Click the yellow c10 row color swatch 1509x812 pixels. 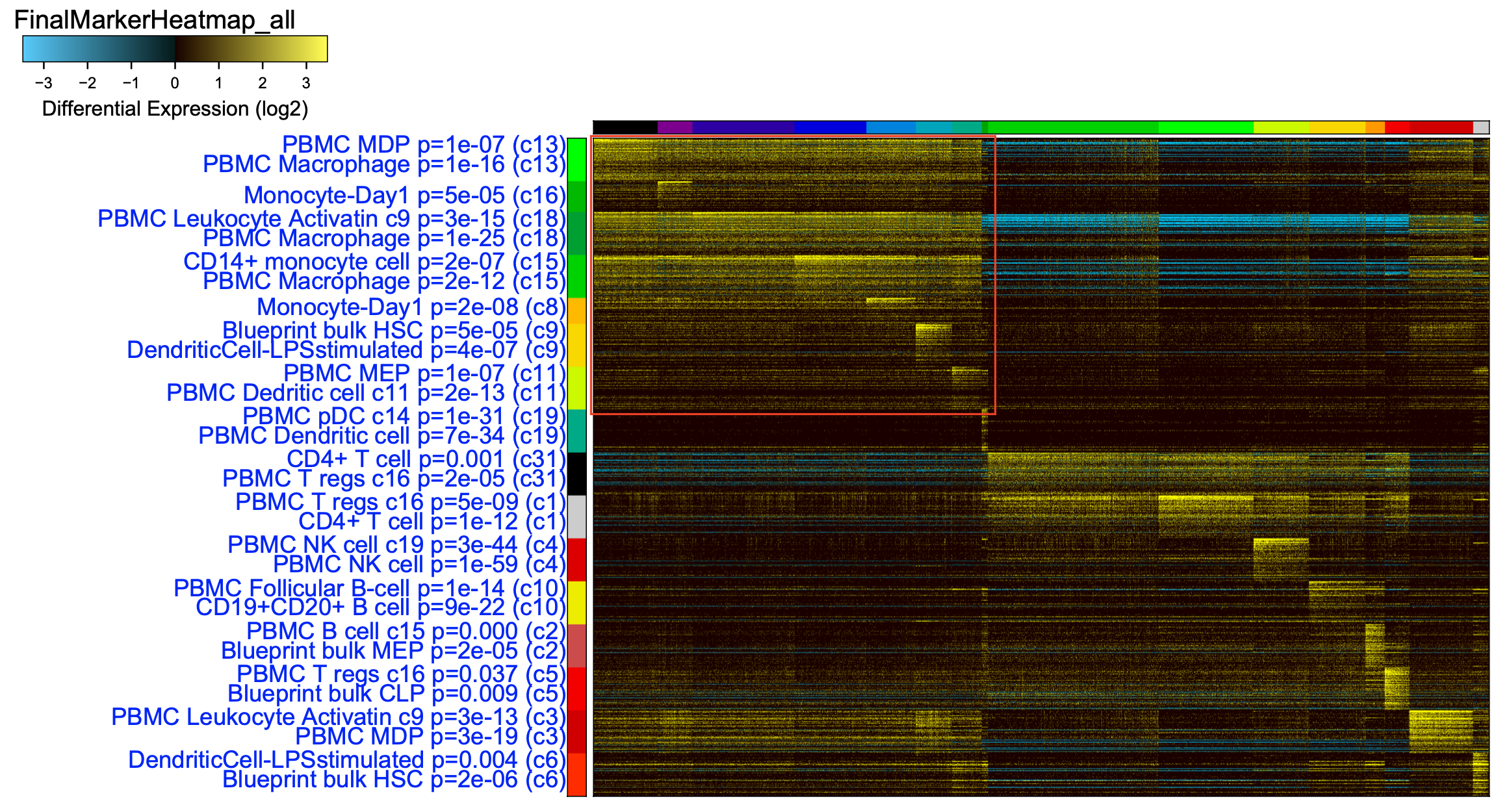click(576, 602)
